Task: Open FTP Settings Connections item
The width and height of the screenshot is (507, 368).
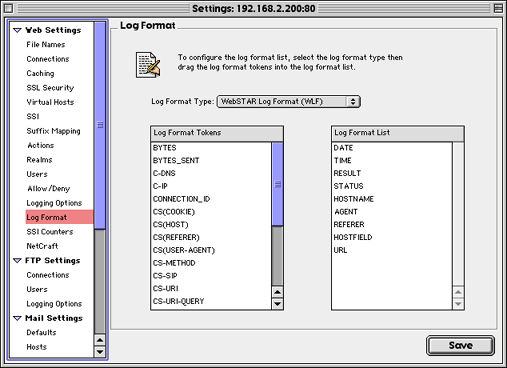Action: pos(48,275)
